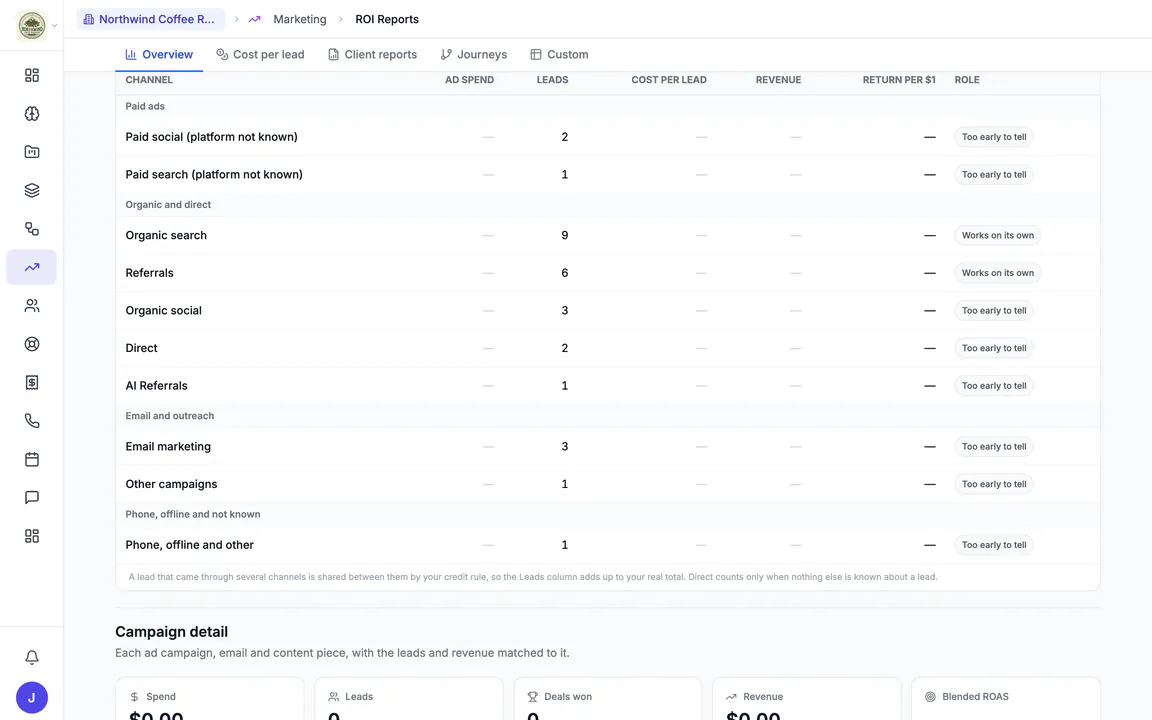Click the LEADS column header

pos(552,80)
